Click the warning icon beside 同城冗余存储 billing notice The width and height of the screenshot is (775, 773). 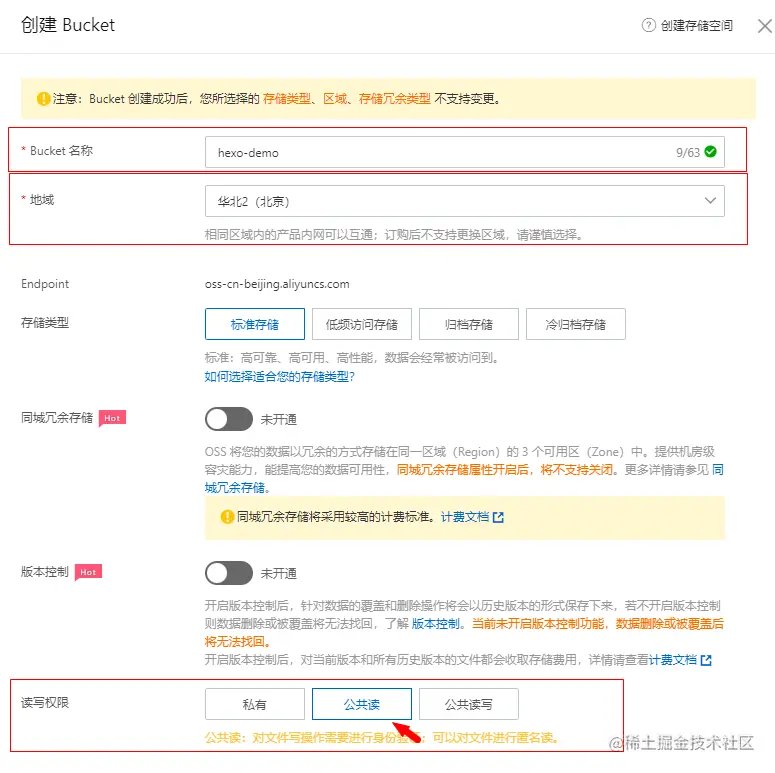pos(227,517)
